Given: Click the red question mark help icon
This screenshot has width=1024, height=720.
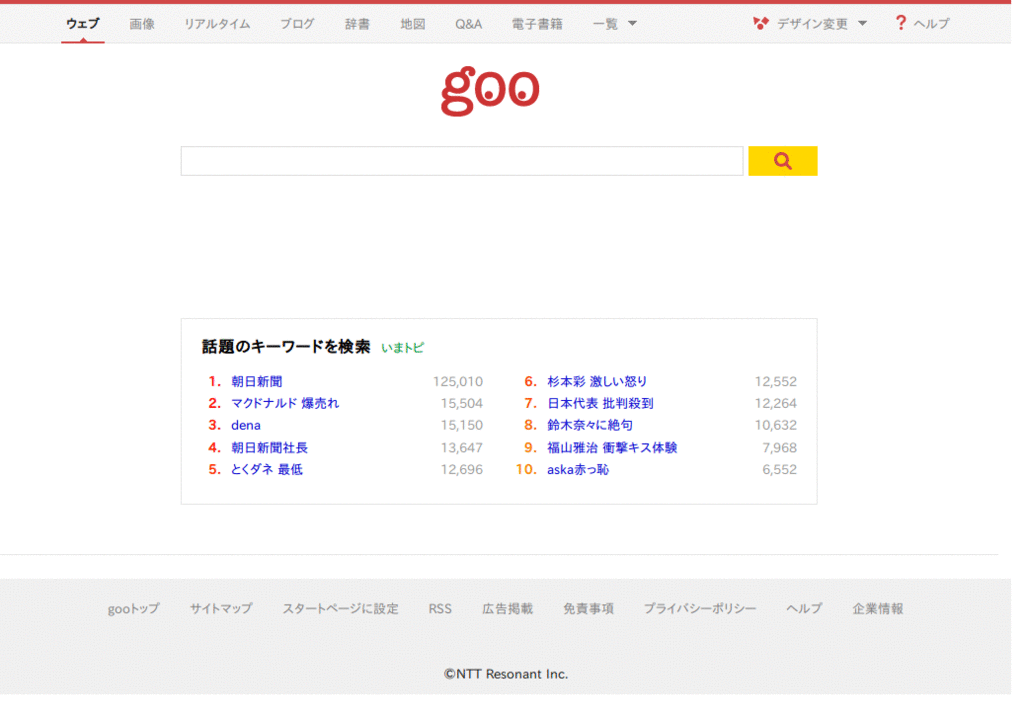Looking at the screenshot, I should (x=901, y=23).
